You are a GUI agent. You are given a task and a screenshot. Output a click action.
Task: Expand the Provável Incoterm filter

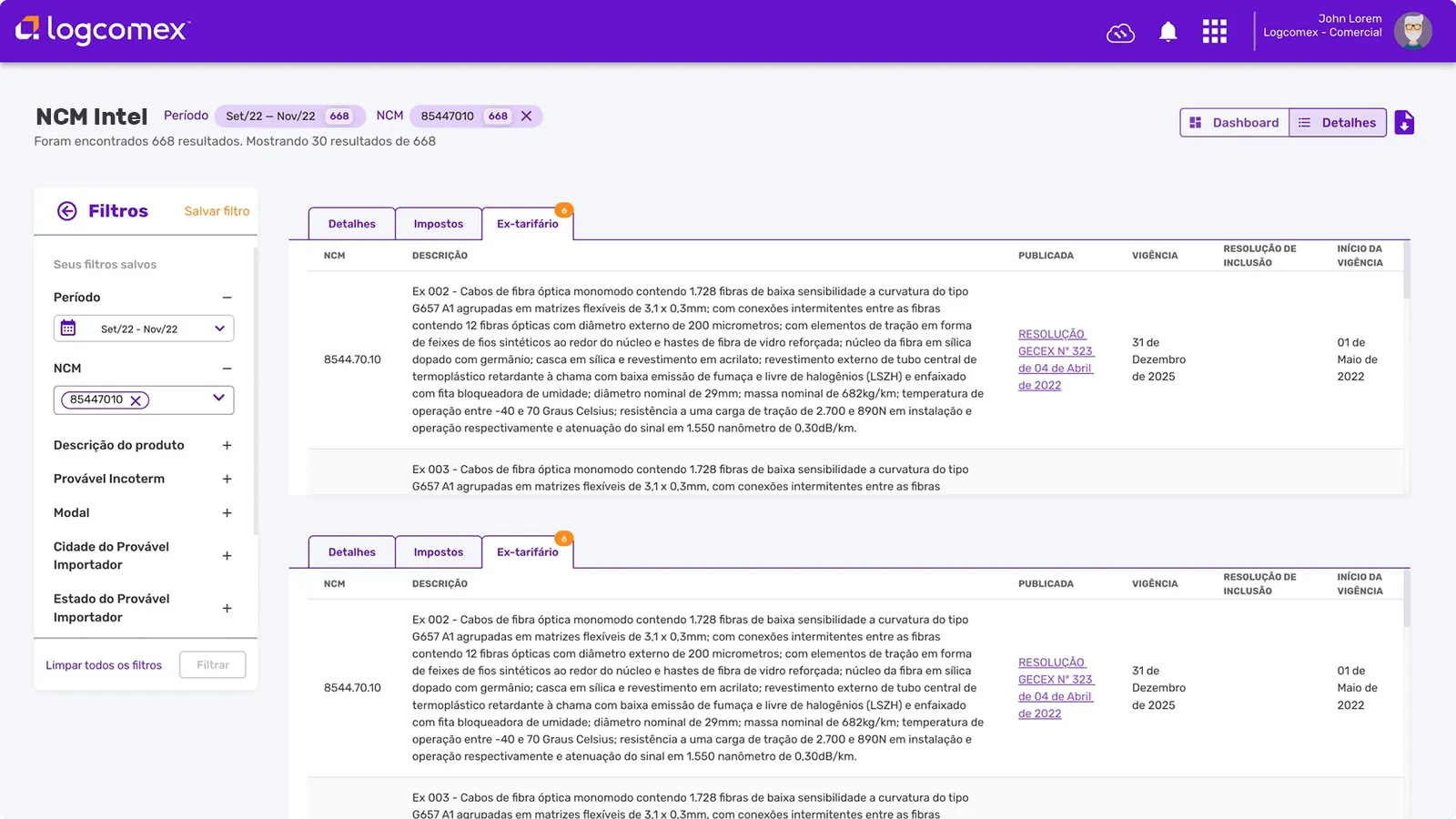[x=227, y=479]
